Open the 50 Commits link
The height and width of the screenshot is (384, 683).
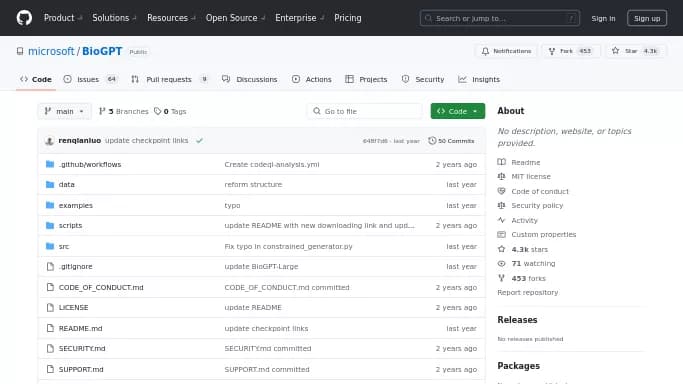click(x=452, y=141)
